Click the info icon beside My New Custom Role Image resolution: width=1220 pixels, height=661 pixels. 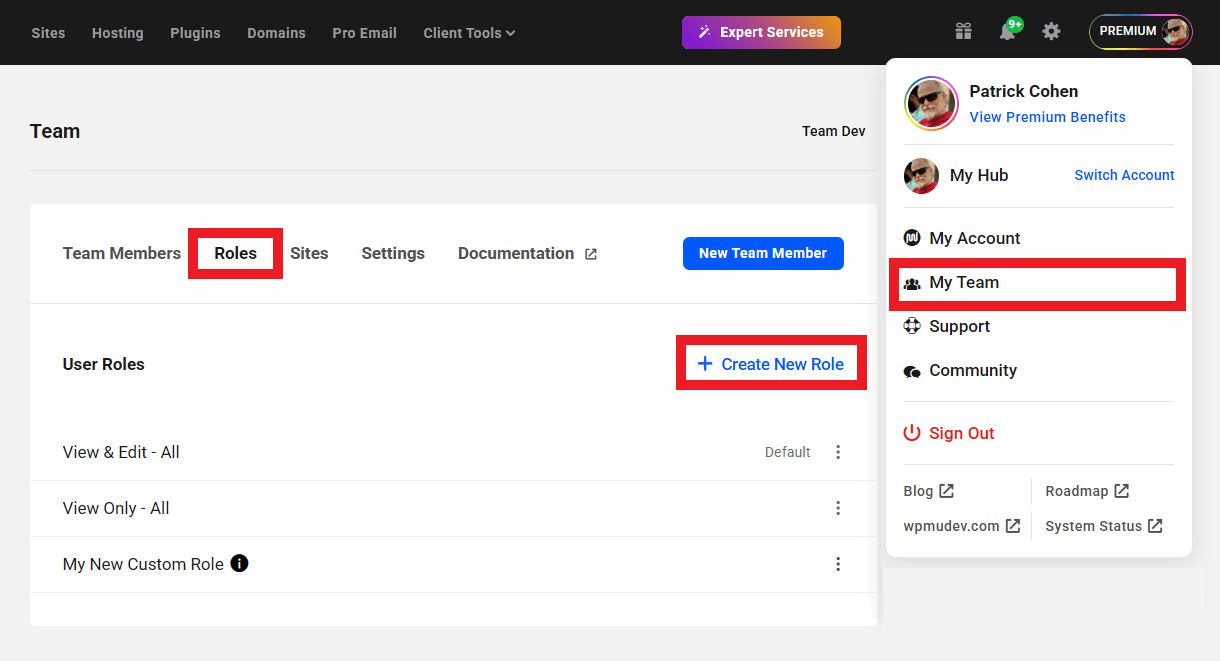click(x=239, y=563)
